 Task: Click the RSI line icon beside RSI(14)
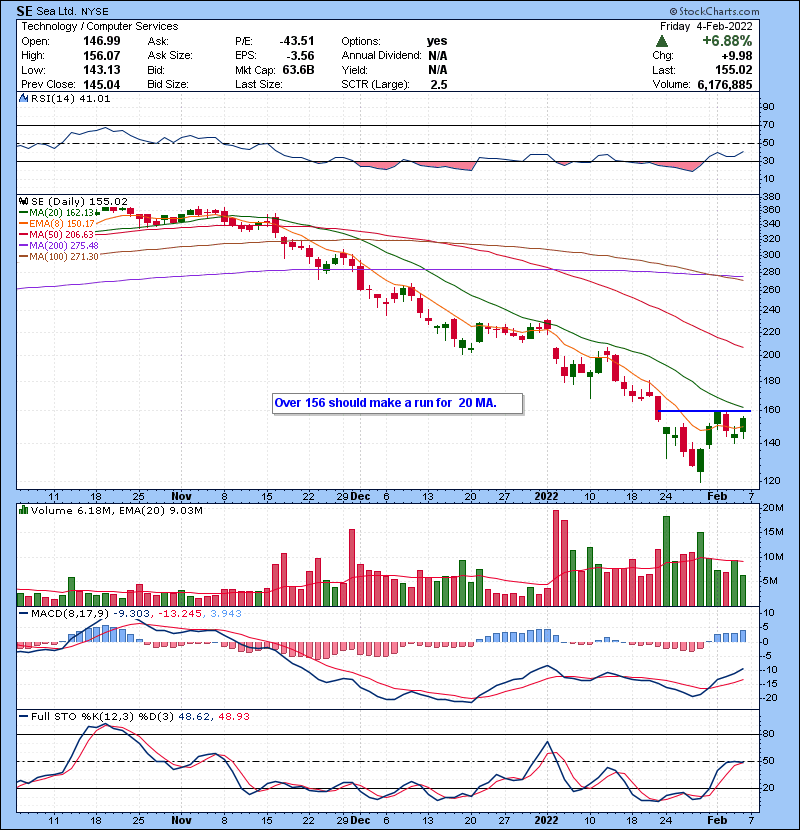[23, 98]
